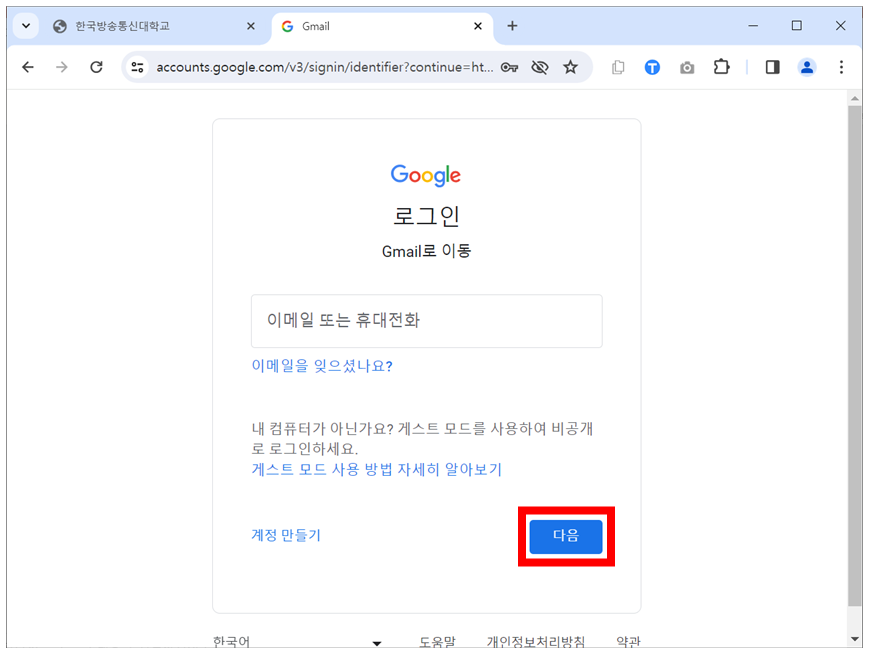Open a new tab with plus button
The width and height of the screenshot is (869, 654).
coord(512,26)
